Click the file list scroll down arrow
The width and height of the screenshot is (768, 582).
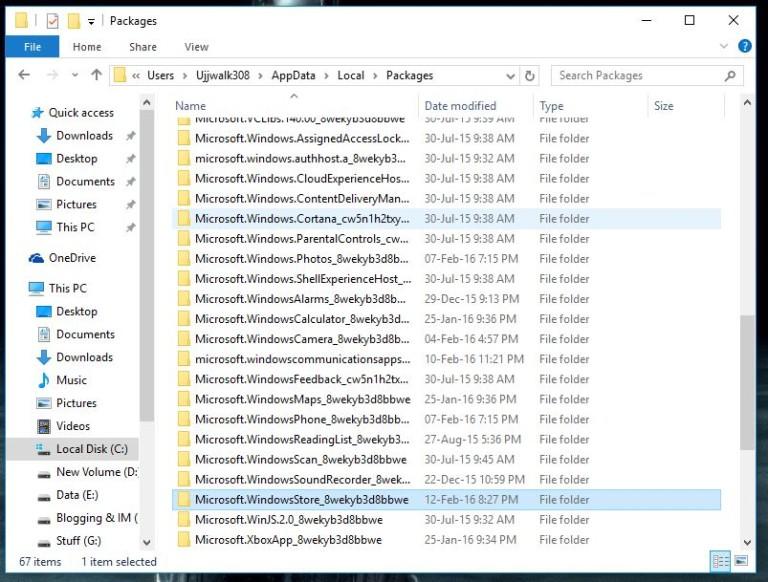point(747,542)
